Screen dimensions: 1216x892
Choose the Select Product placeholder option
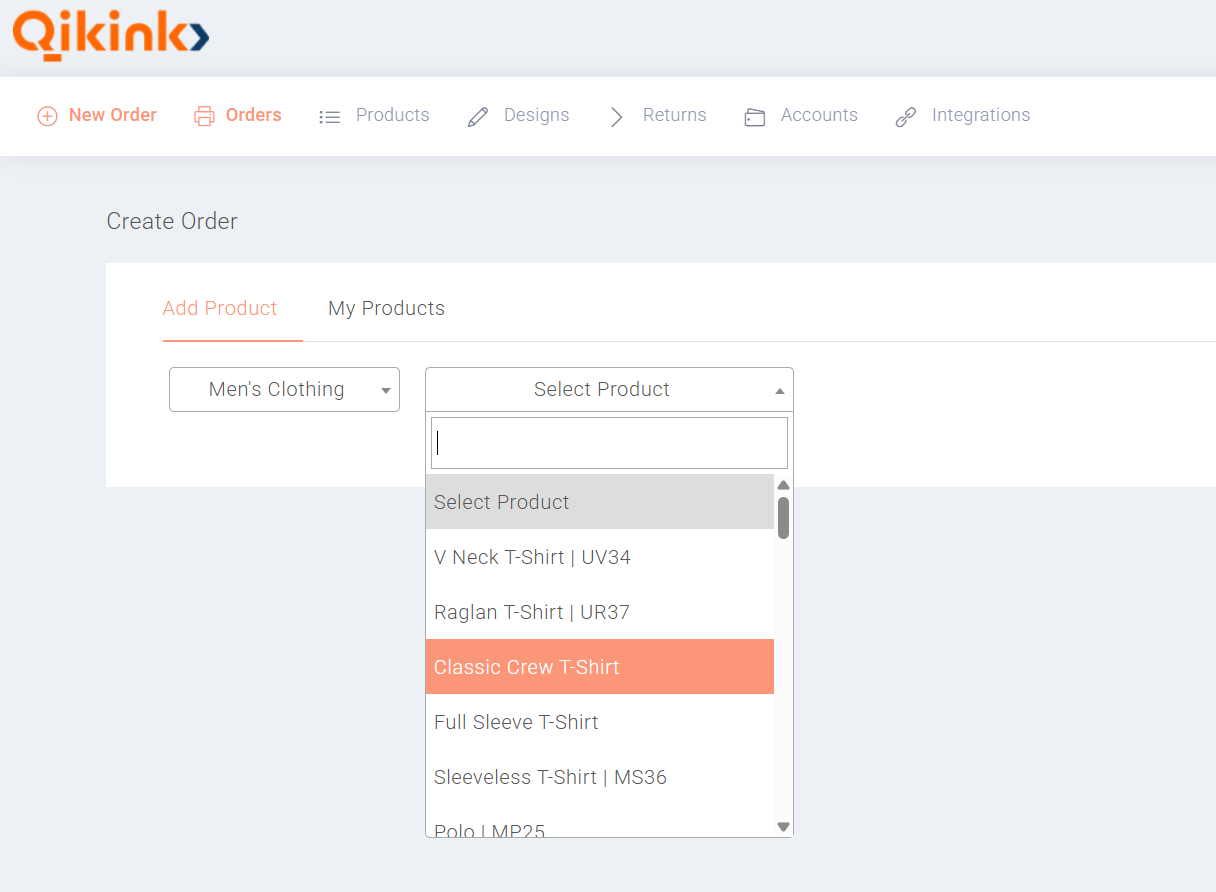[600, 502]
